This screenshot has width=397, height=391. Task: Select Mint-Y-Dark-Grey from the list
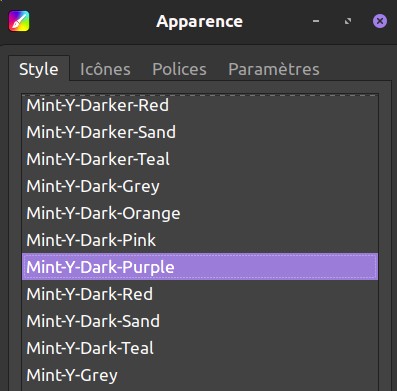point(200,186)
